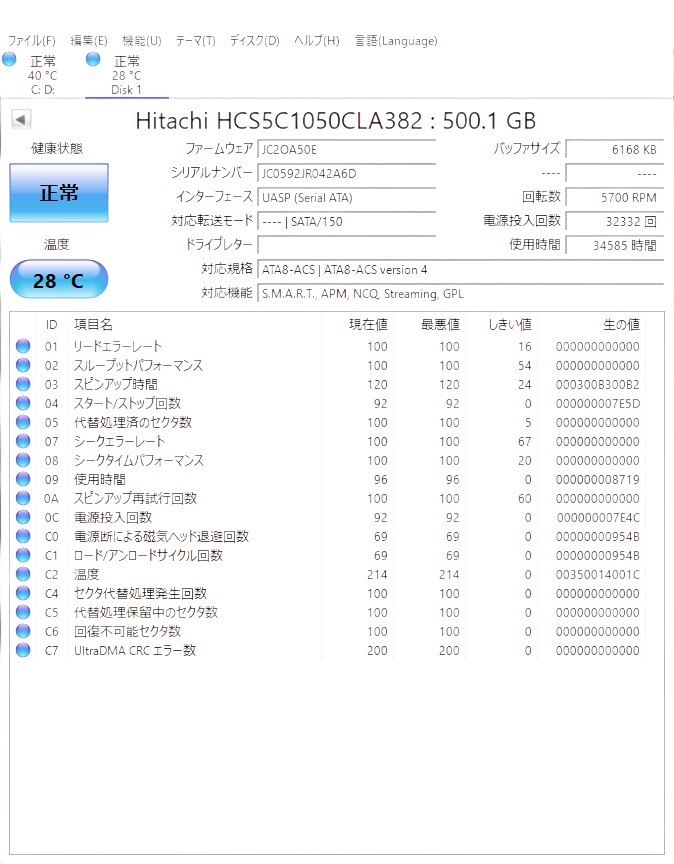674x864 pixels.
Task: Click status orb for 使用時間 row
Action: pos(23,479)
